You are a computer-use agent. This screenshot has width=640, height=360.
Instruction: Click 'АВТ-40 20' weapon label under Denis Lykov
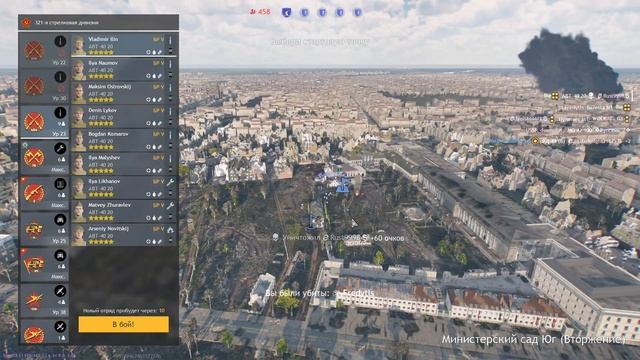[x=101, y=118]
